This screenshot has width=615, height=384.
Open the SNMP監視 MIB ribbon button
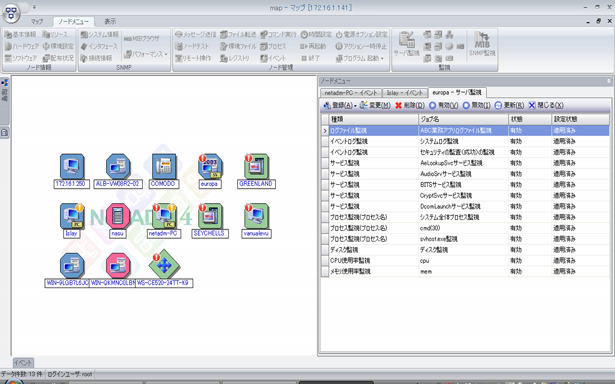482,44
